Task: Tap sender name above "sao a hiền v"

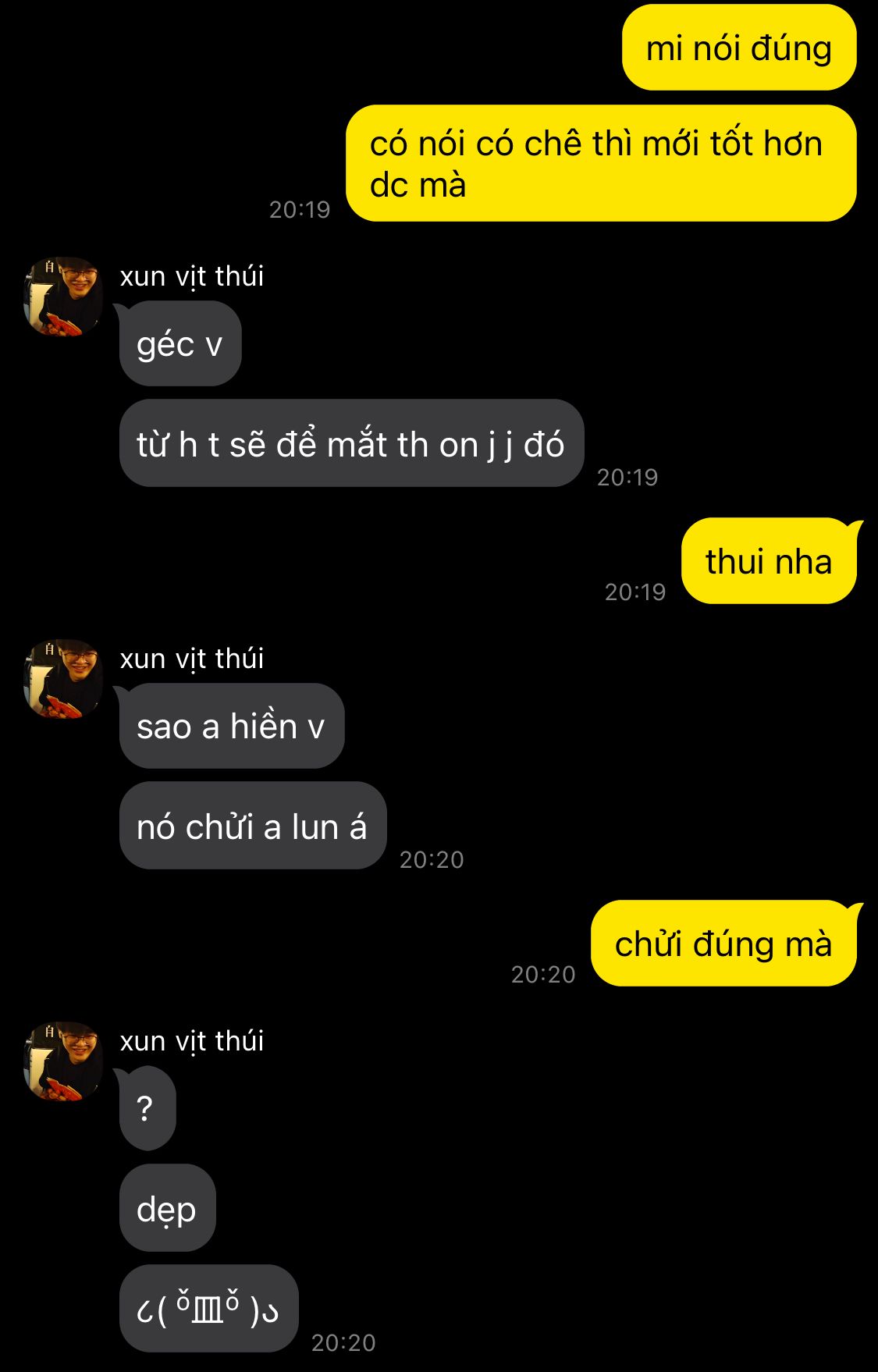Action: pyautogui.click(x=192, y=658)
